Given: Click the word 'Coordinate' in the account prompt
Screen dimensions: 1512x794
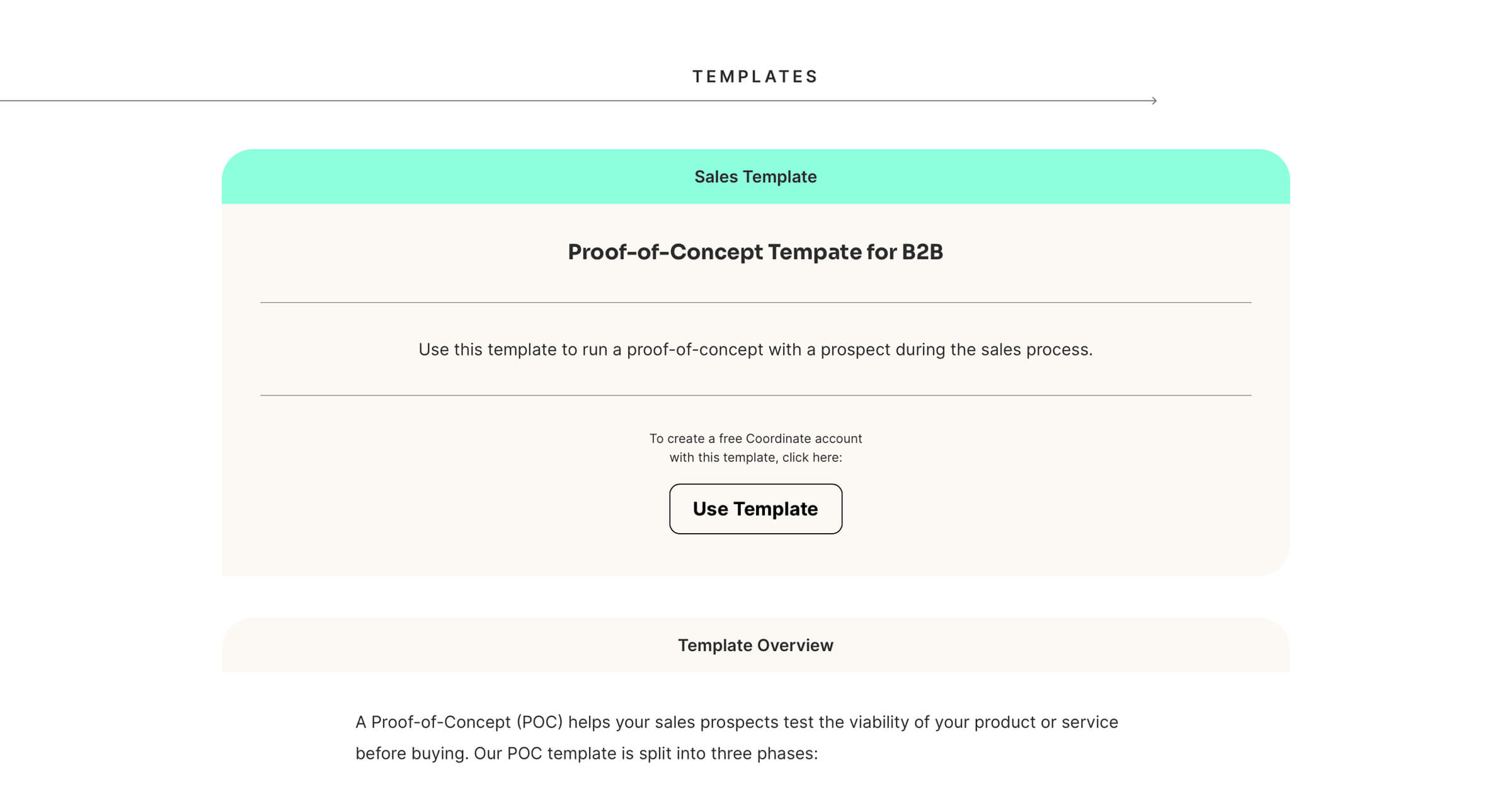Looking at the screenshot, I should [777, 439].
